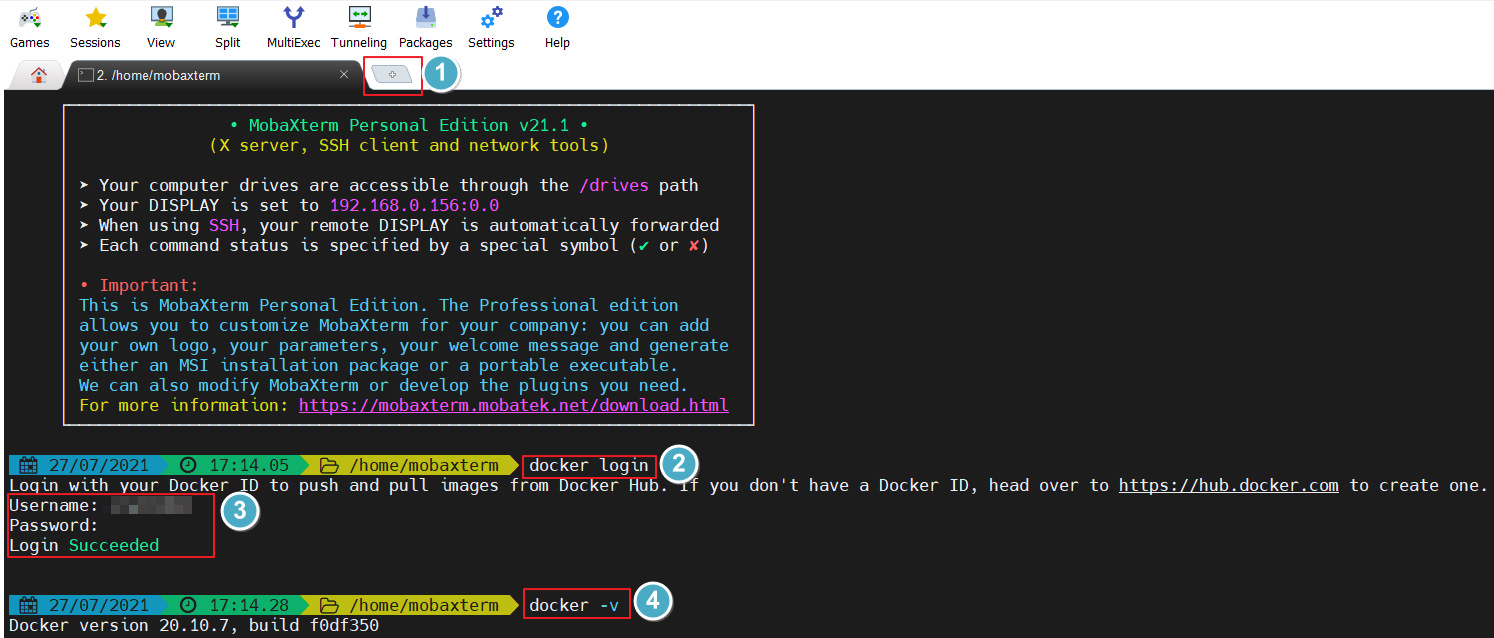
Task: Click the folder icon in first prompt
Action: click(329, 466)
